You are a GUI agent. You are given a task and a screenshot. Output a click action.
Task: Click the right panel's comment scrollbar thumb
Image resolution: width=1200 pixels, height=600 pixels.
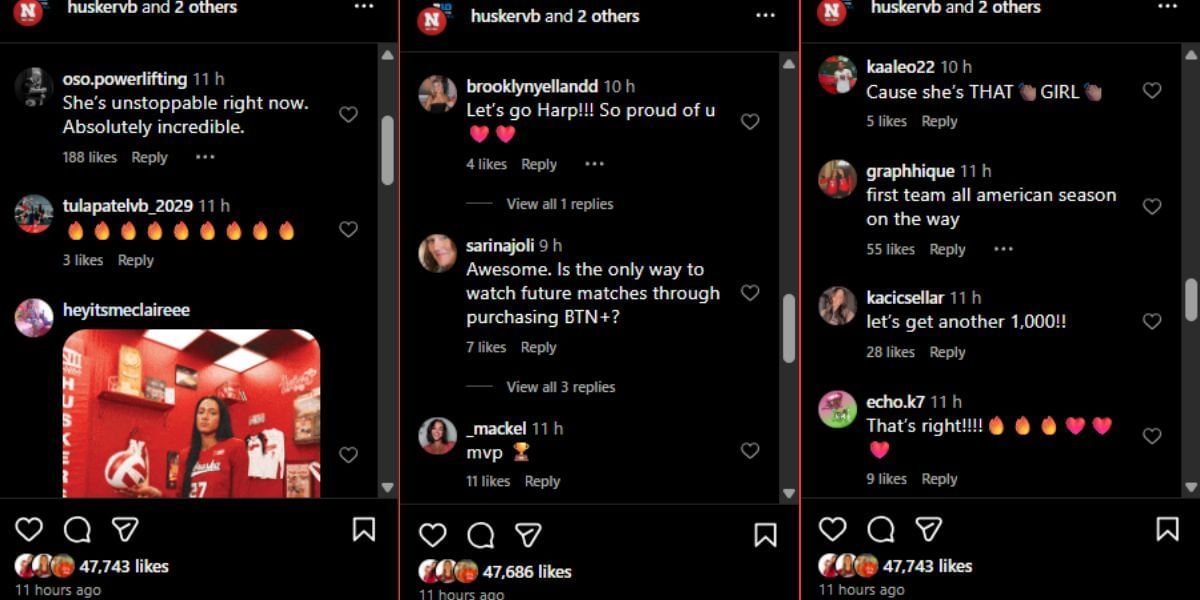tap(1191, 300)
